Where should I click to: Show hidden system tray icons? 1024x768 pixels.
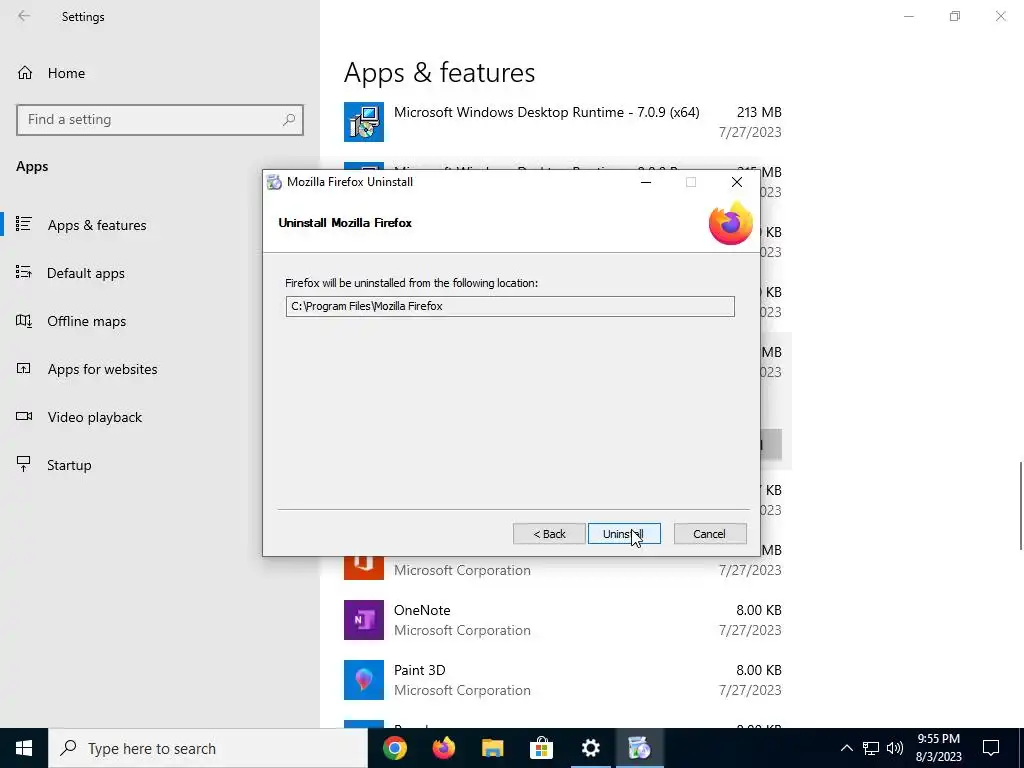click(846, 748)
